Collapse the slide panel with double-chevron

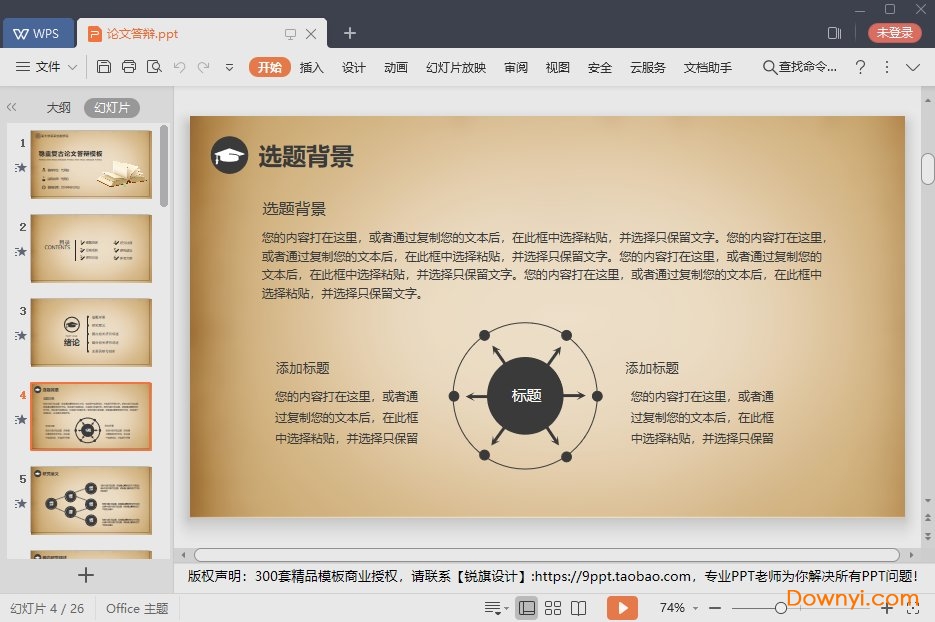tap(12, 107)
